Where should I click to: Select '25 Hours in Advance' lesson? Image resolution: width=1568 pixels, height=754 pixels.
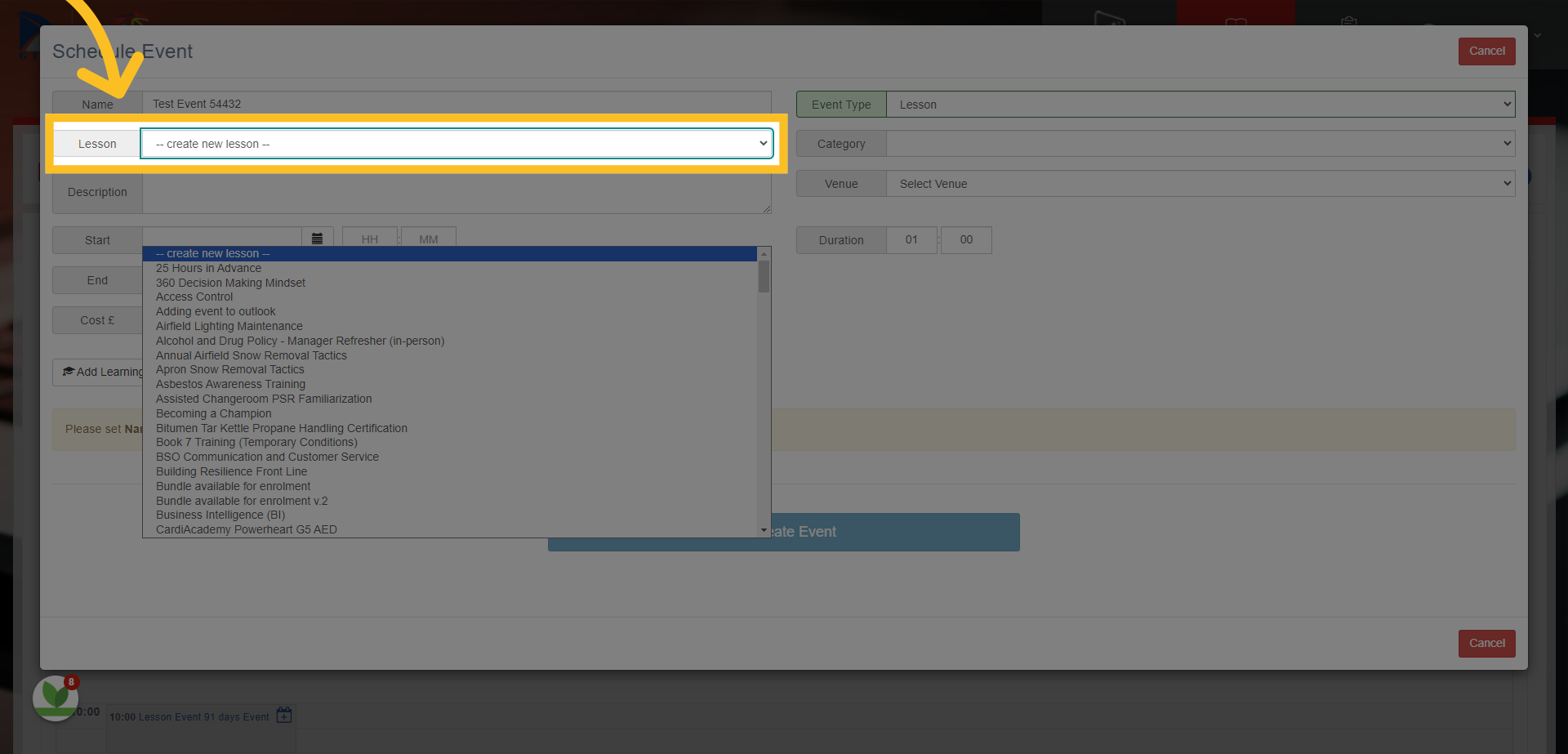[450, 268]
